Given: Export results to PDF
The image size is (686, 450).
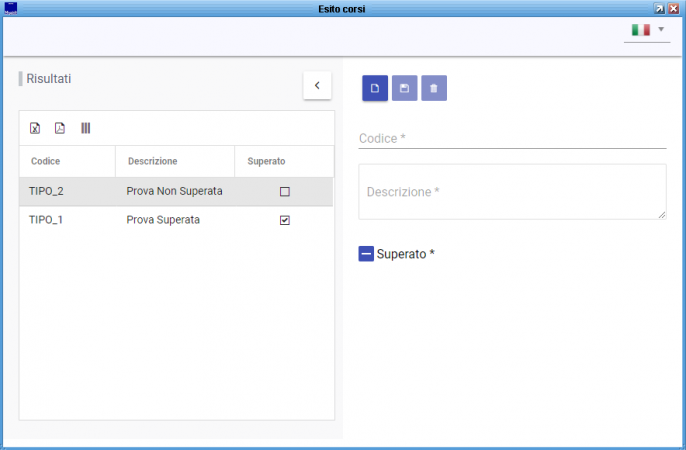Looking at the screenshot, I should tap(60, 128).
